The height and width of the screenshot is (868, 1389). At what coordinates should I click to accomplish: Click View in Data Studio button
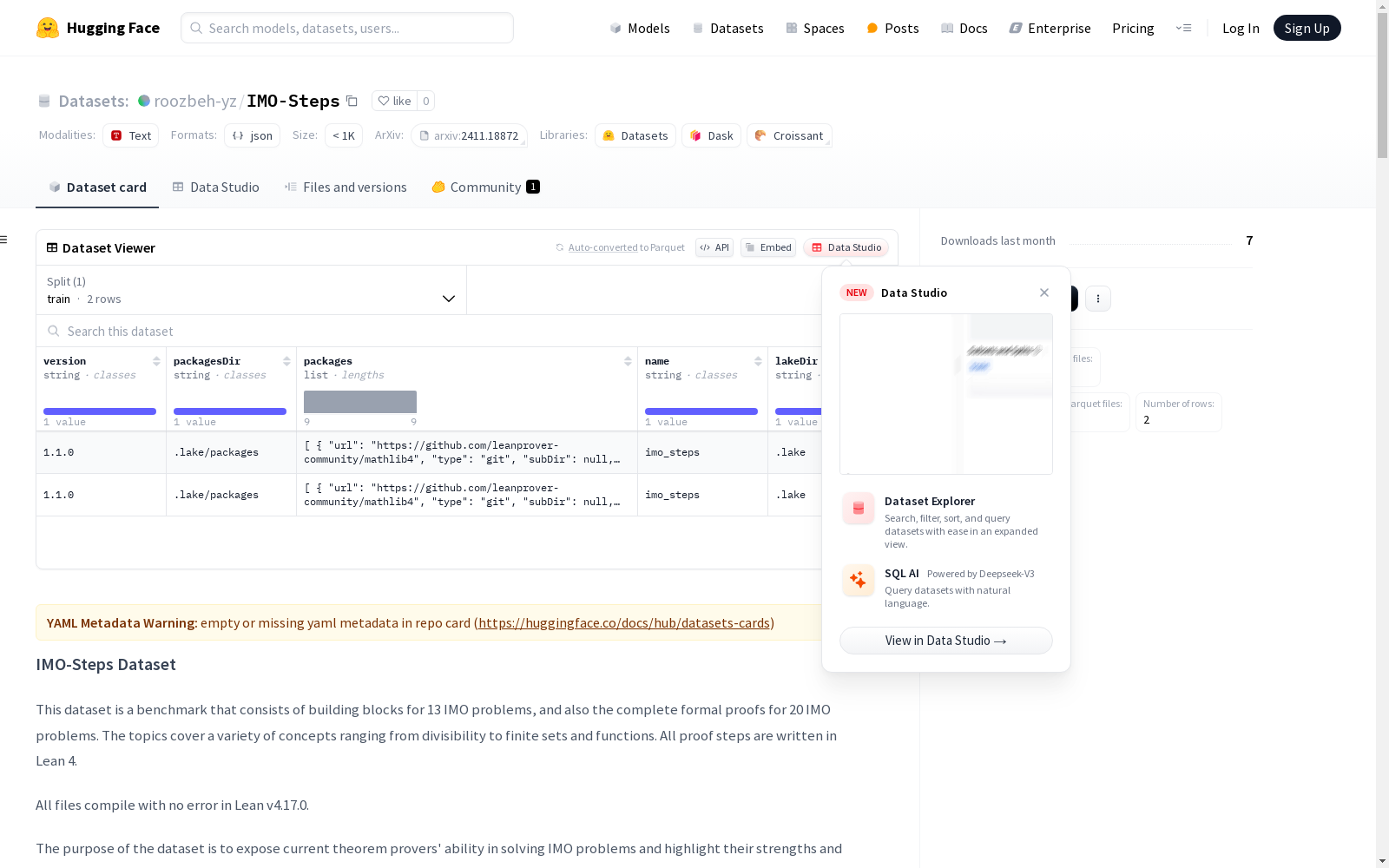tap(946, 641)
